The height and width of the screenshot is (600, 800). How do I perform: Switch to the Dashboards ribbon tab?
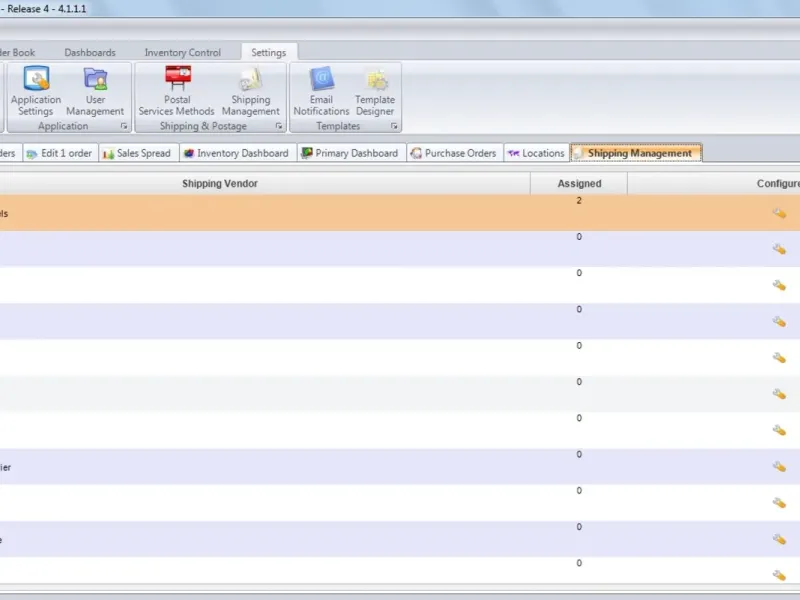point(90,53)
